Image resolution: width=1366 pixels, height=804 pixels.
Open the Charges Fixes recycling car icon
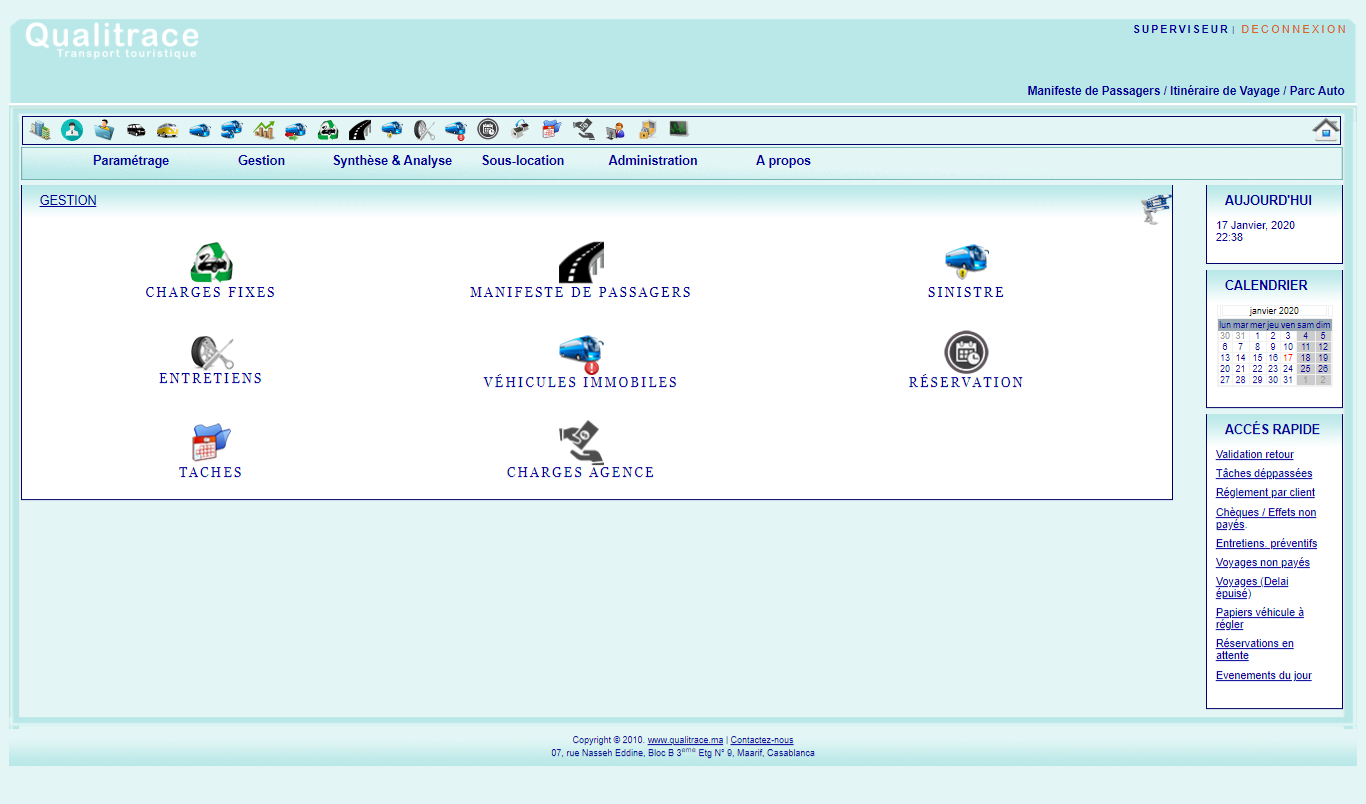pyautogui.click(x=211, y=263)
